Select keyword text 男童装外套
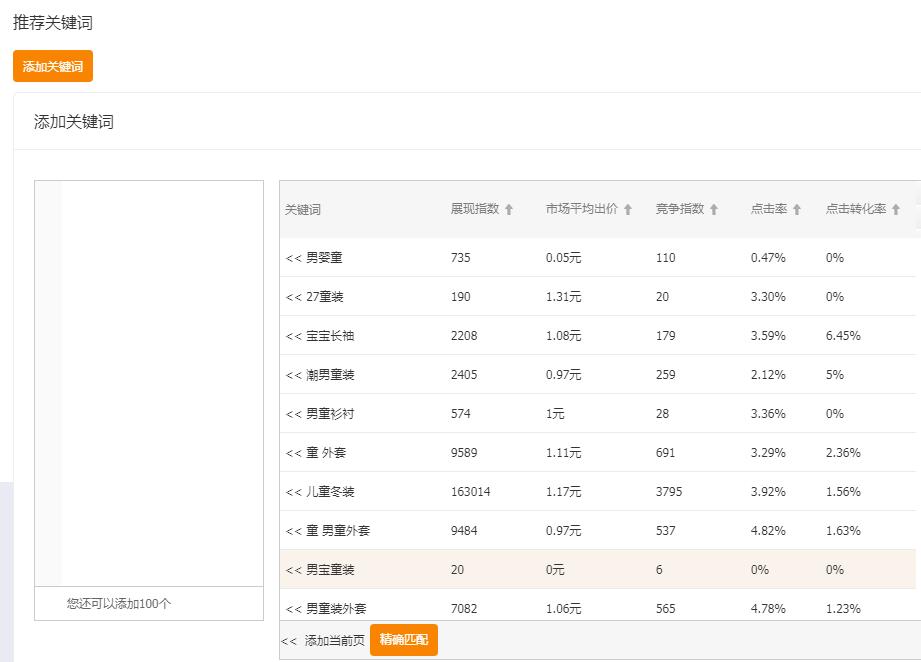Viewport: 921px width, 662px height. click(x=336, y=609)
